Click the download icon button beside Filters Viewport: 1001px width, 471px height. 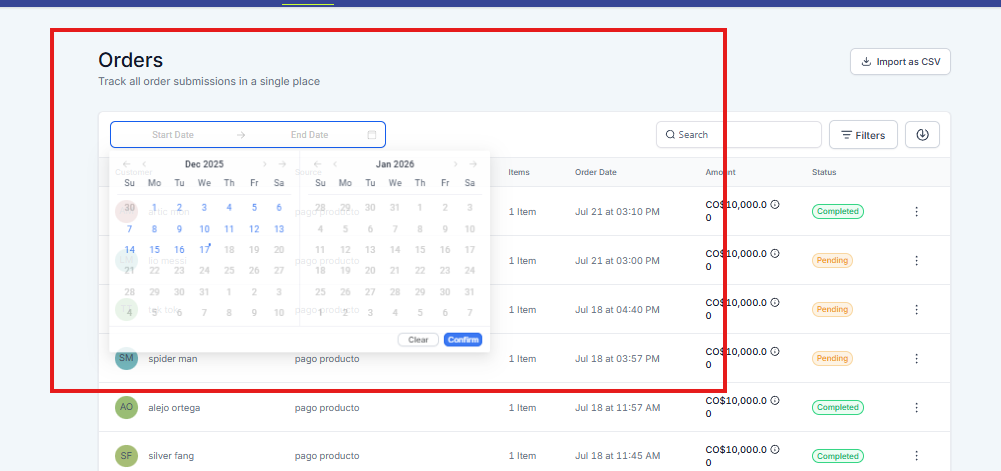coord(922,135)
